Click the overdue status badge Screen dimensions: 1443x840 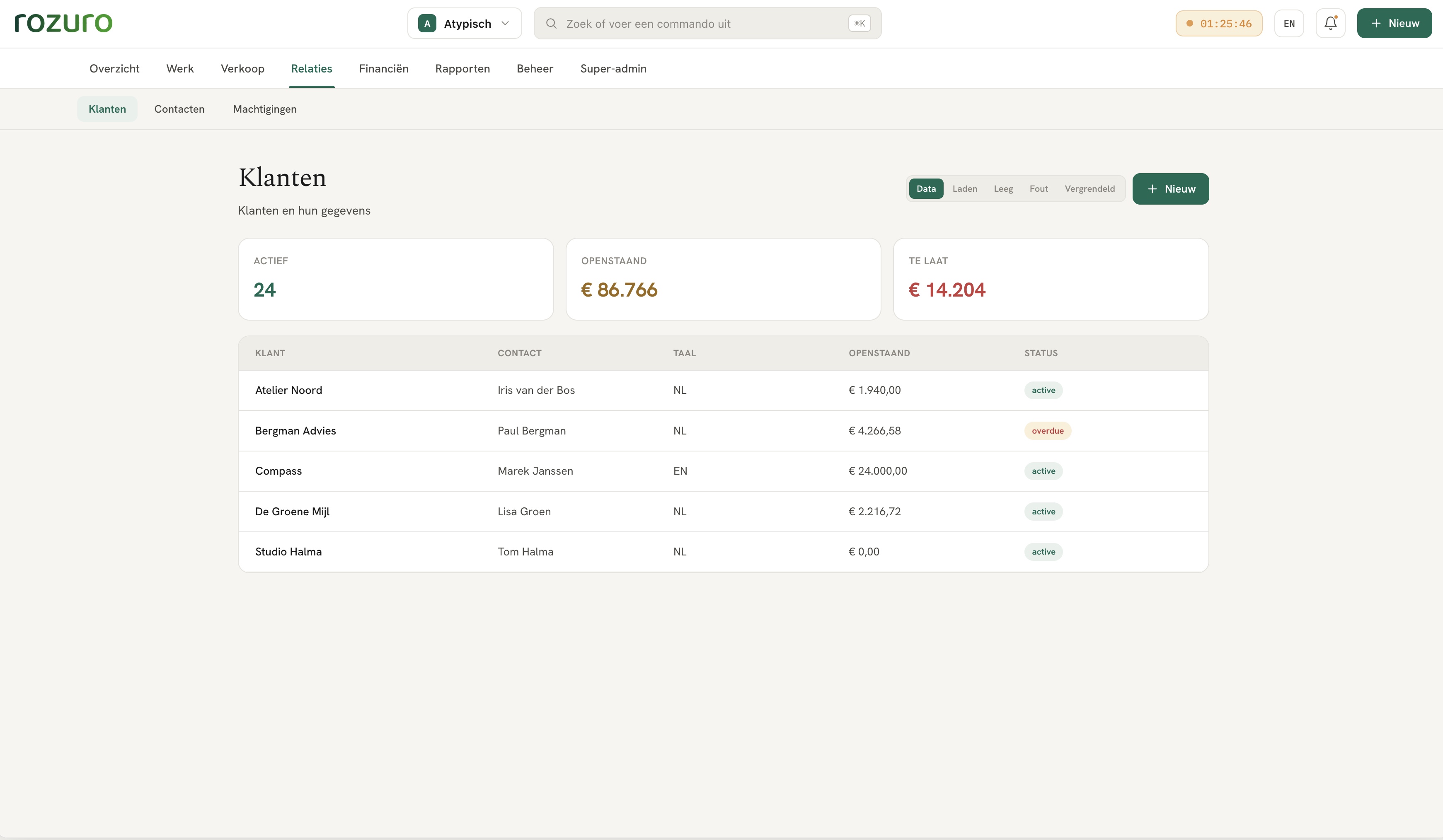click(x=1047, y=431)
